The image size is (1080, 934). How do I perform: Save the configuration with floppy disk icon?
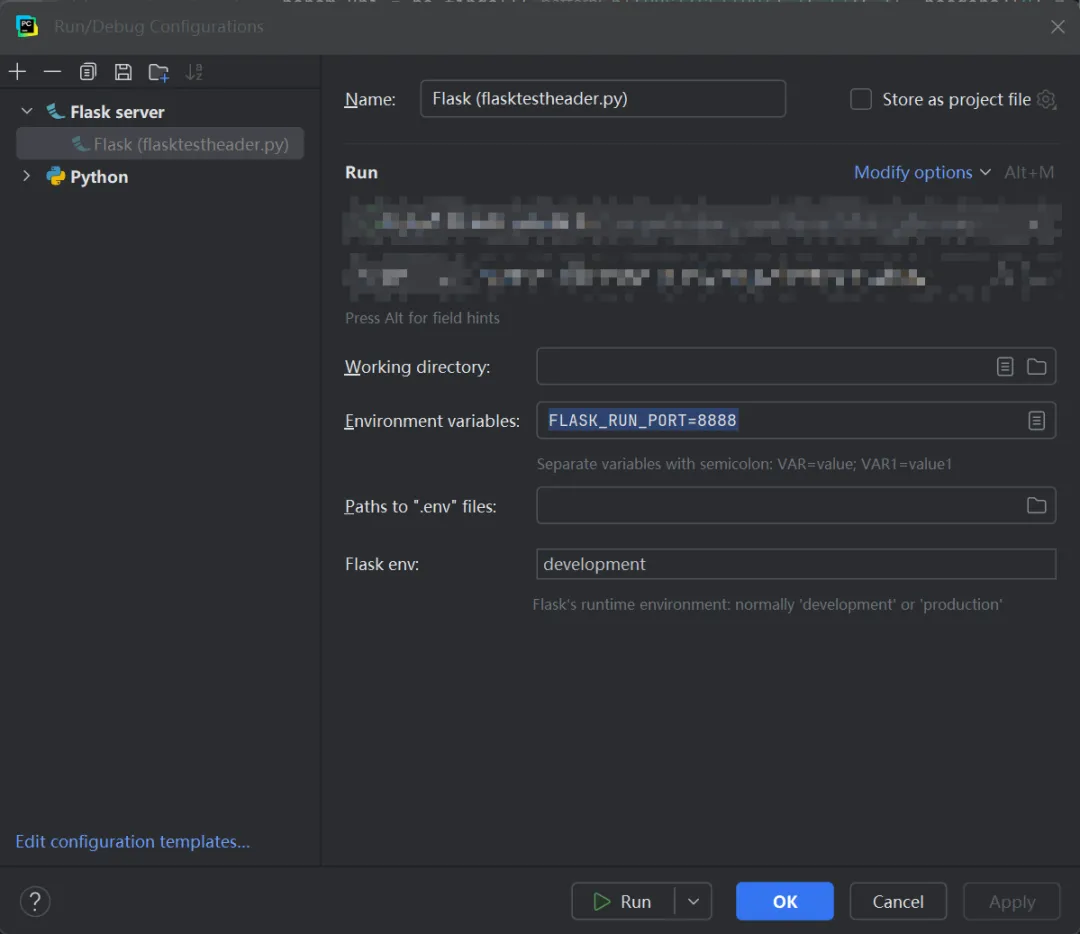[x=123, y=72]
